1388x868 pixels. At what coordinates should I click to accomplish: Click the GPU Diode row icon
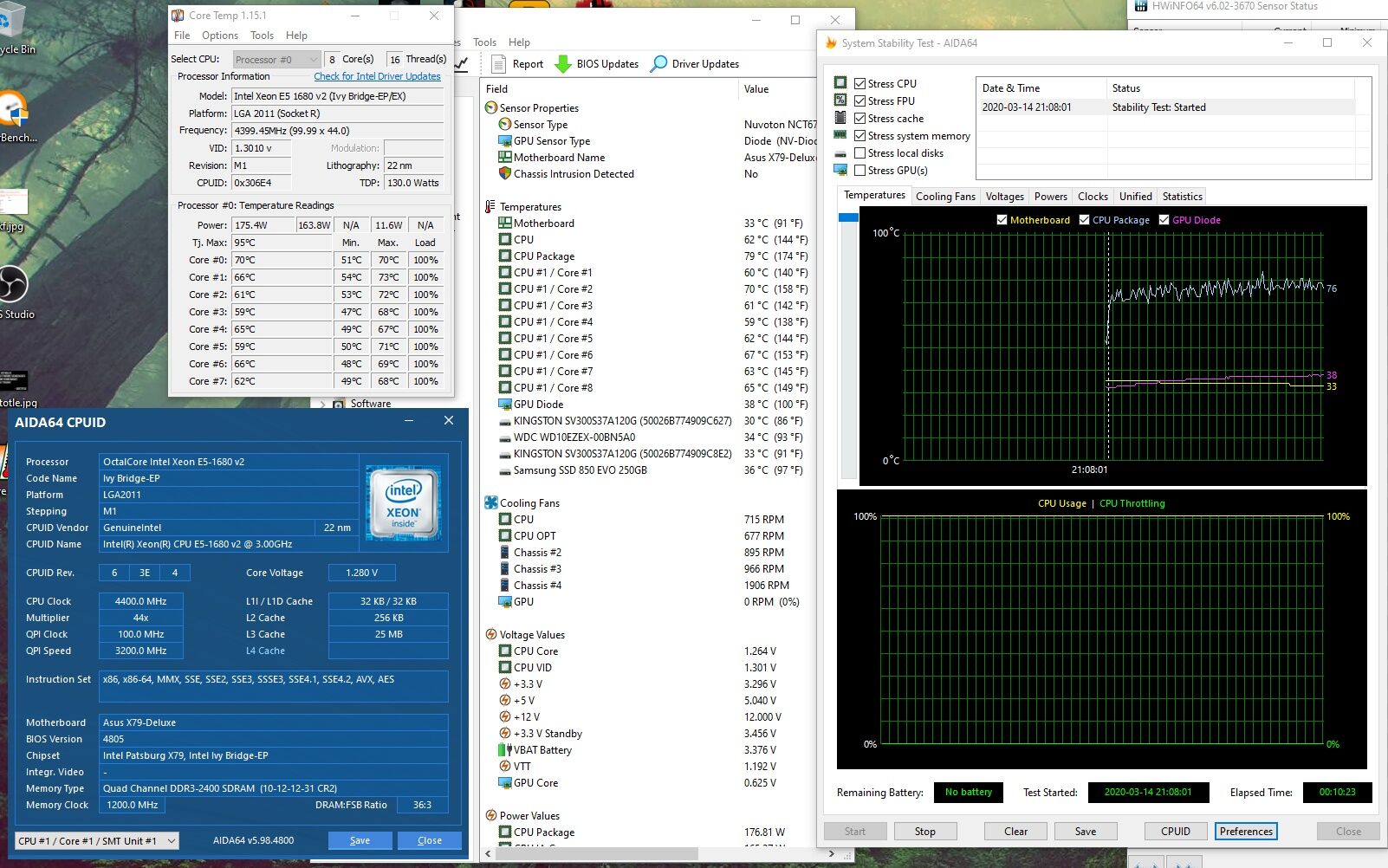(505, 404)
